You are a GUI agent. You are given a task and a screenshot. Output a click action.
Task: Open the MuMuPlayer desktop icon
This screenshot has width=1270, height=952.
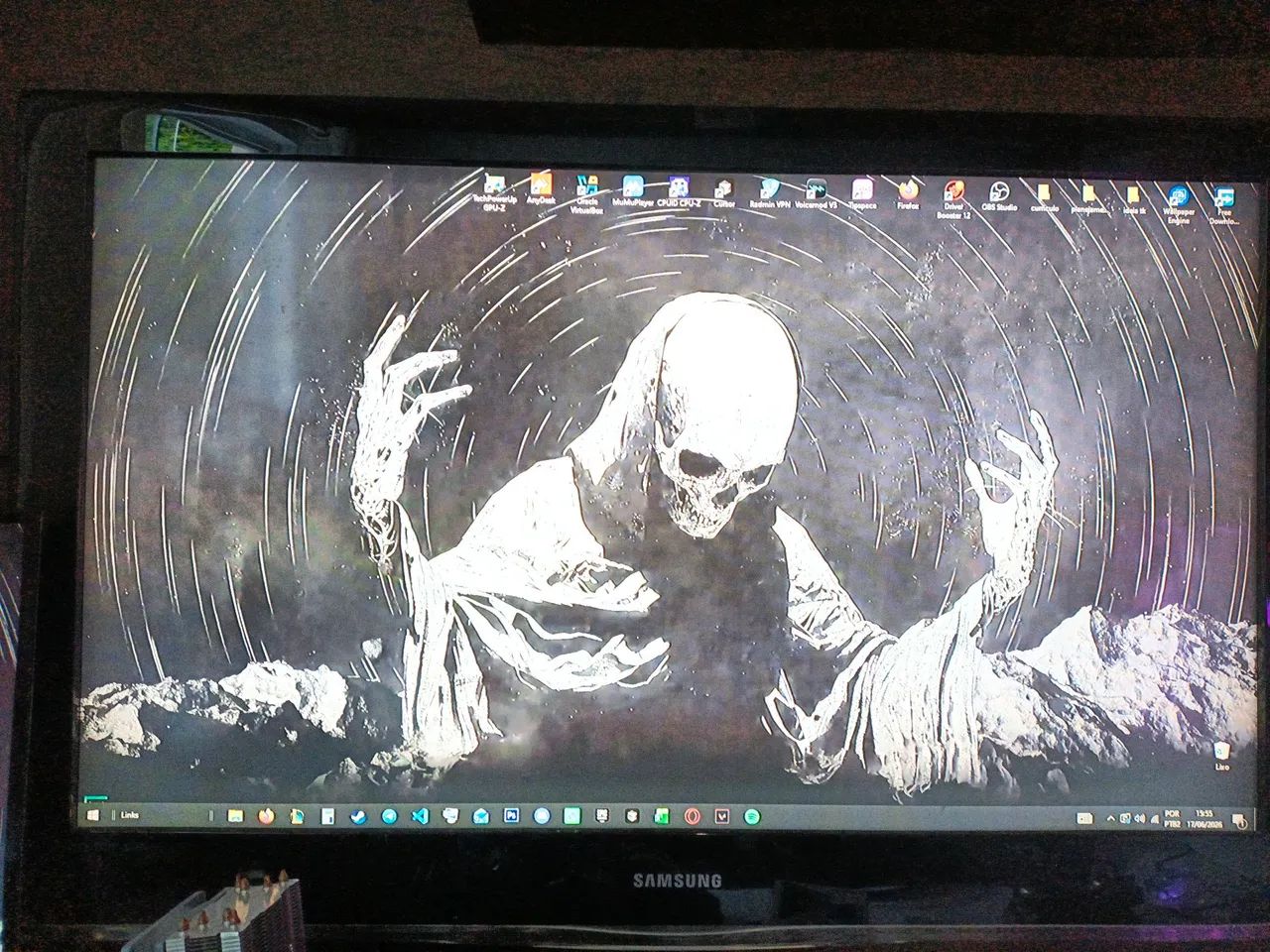(633, 190)
